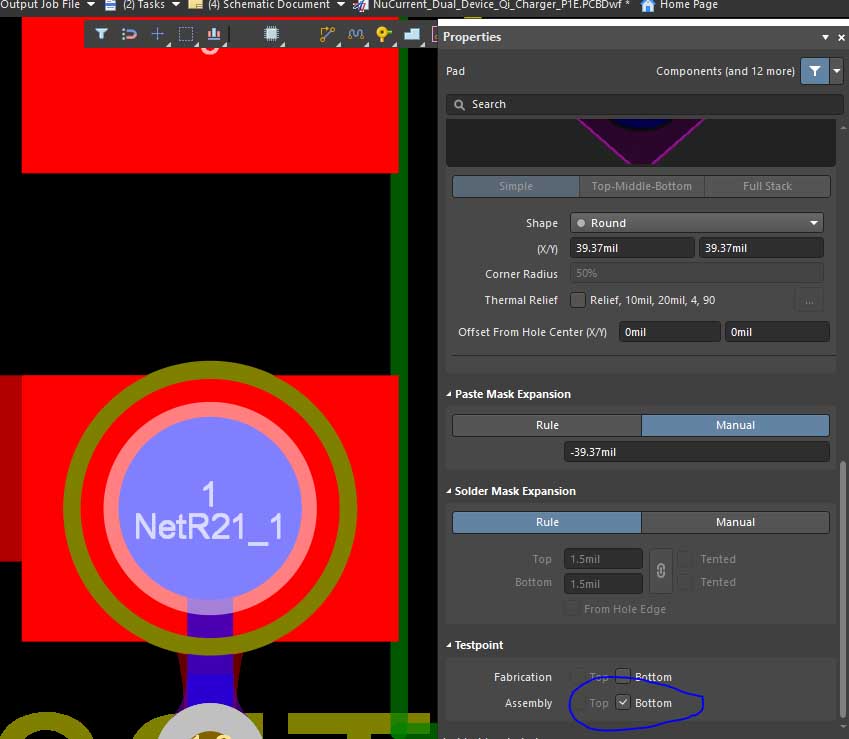Screen dimensions: 849x739
Task: Choose the dashed rectangle selection tool
Action: 185,34
